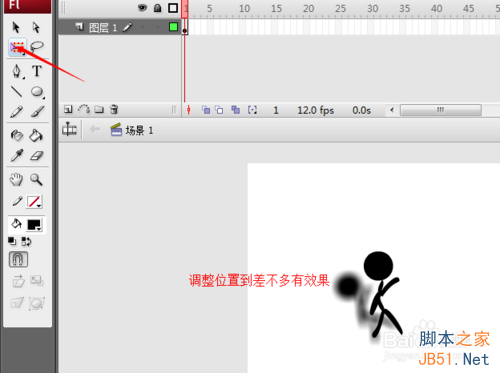This screenshot has width=500, height=373.
Task: Select the Ink Bottle tool
Action: pyautogui.click(x=17, y=135)
